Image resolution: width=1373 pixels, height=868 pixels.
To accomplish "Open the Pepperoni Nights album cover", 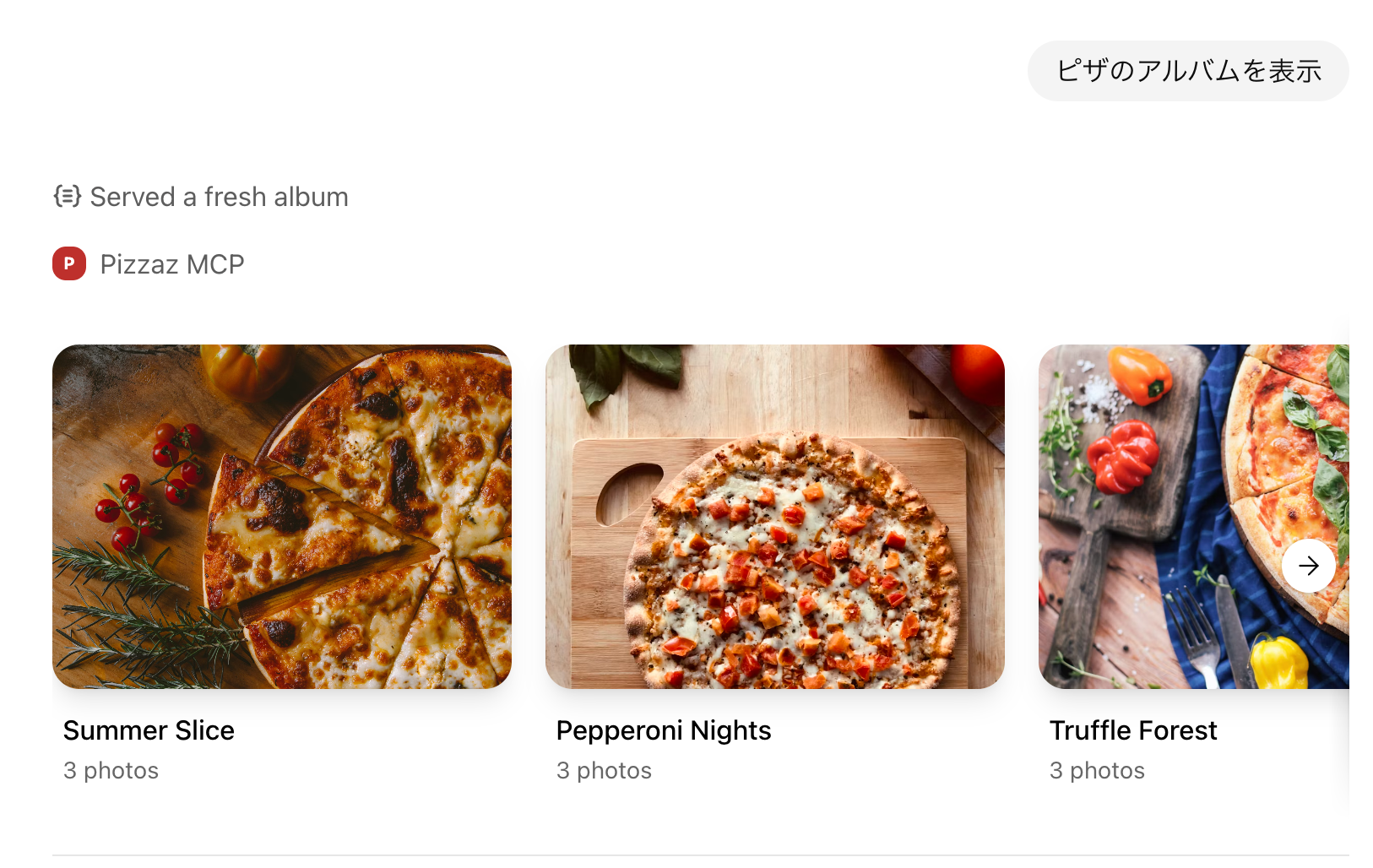I will point(774,516).
